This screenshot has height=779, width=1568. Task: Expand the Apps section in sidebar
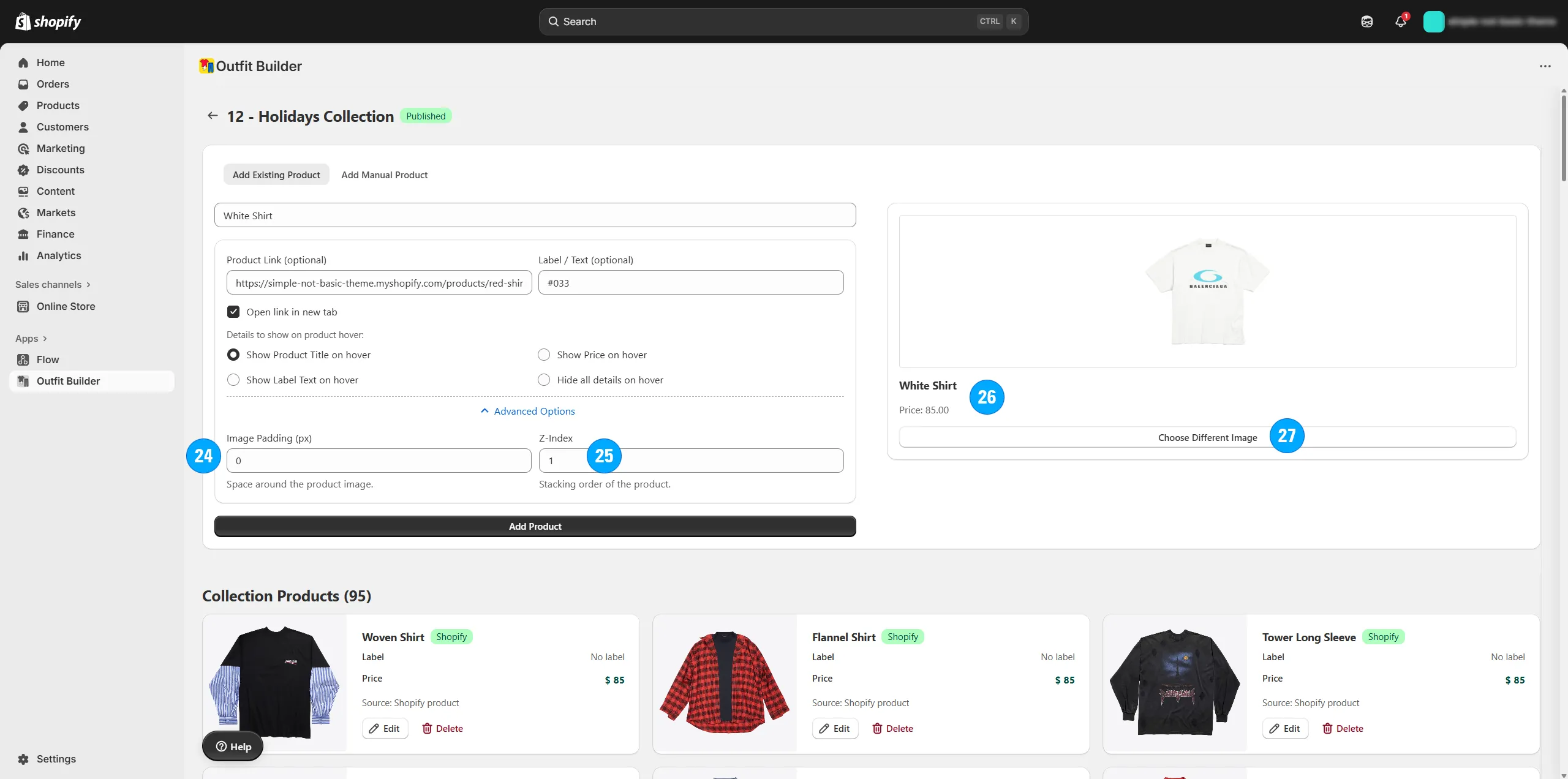31,338
